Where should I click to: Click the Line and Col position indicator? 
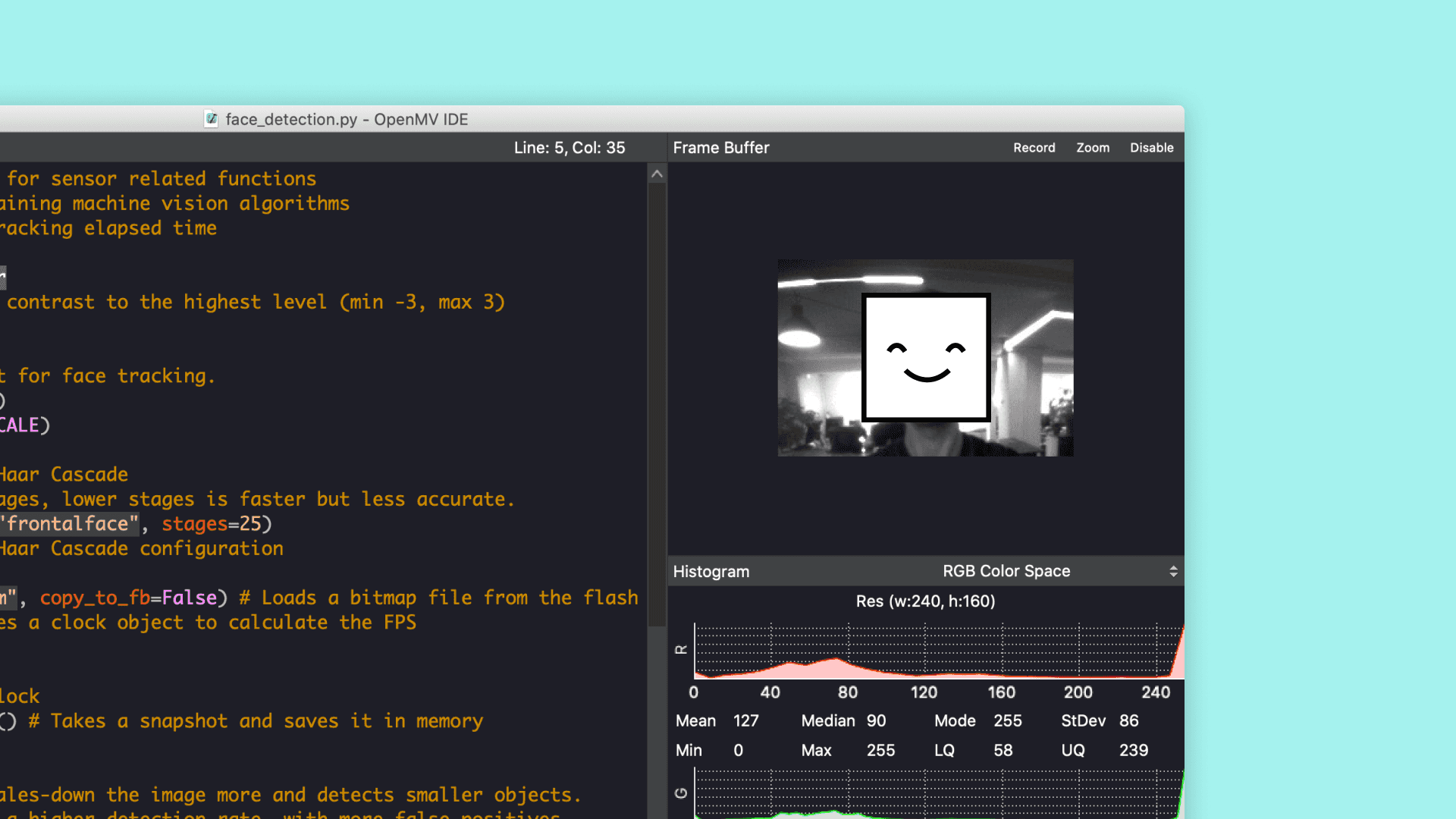click(569, 148)
